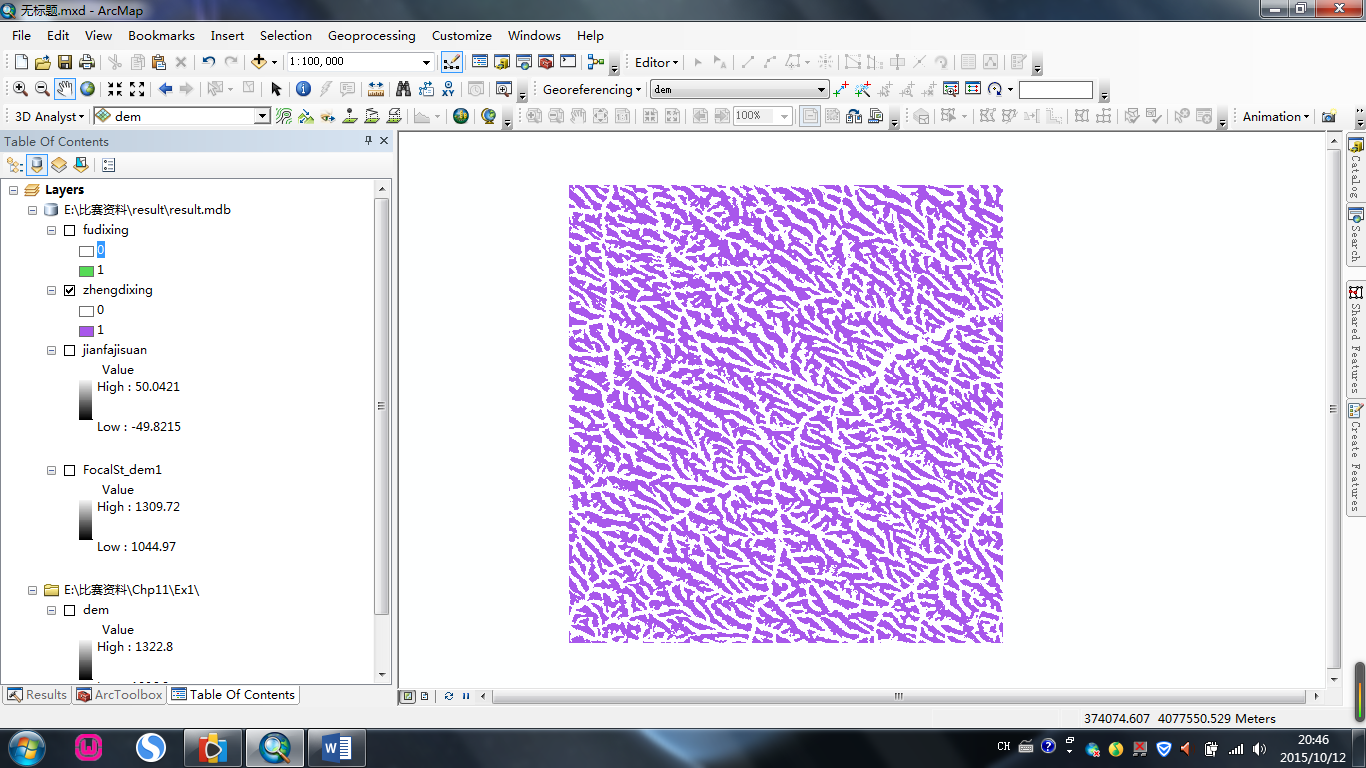1366x768 pixels.
Task: Toggle visibility checkbox of fudixing layer
Action: [69, 230]
